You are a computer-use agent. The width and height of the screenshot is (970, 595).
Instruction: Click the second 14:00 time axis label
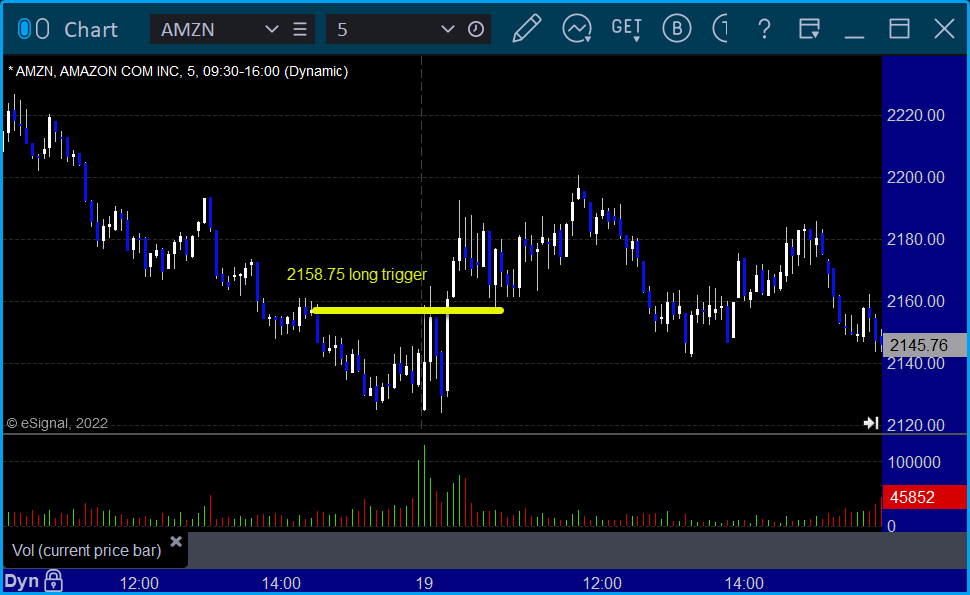[744, 583]
